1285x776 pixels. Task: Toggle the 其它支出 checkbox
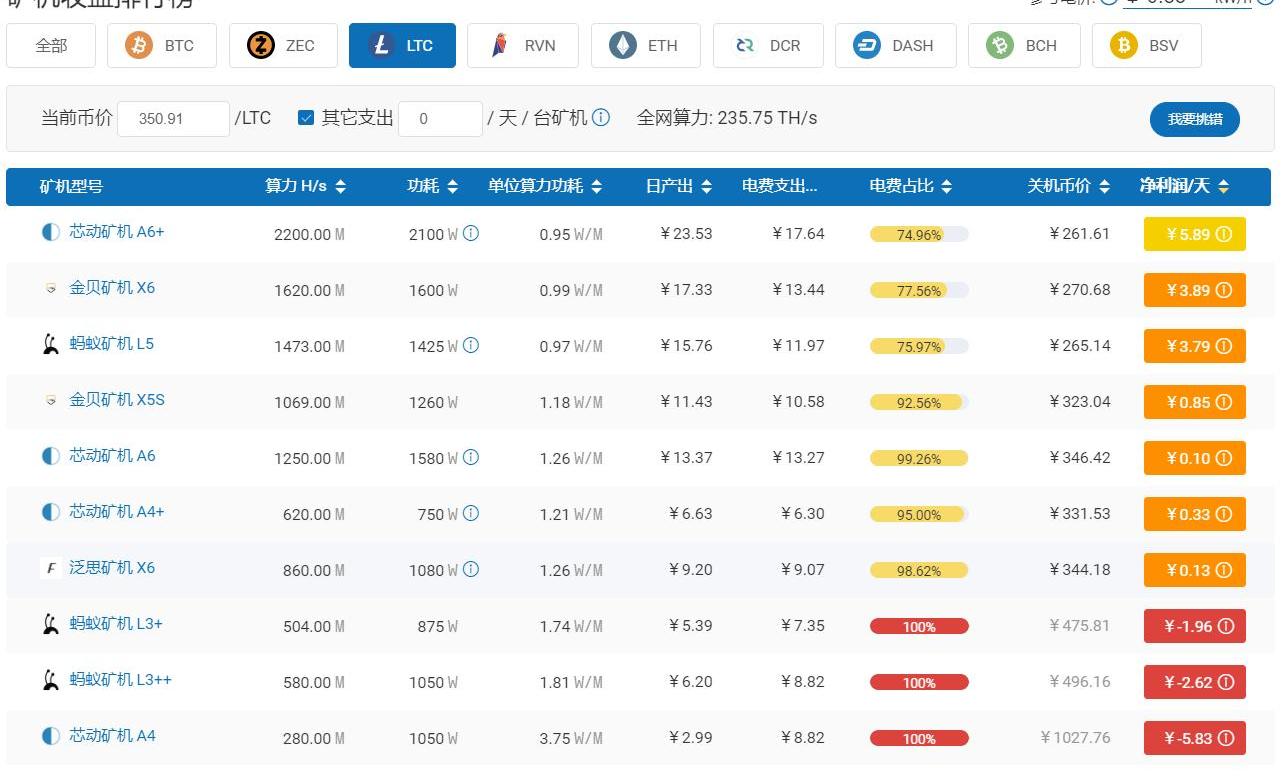coord(306,118)
